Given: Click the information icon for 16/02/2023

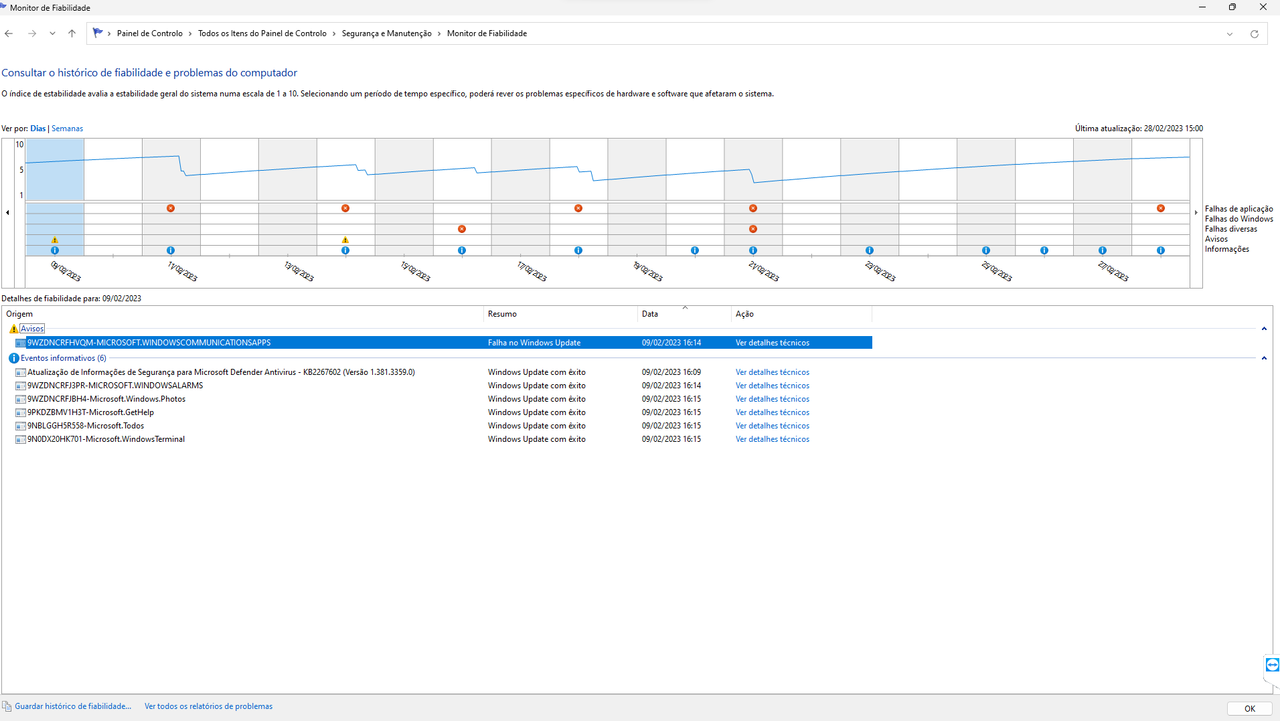Looking at the screenshot, I should tap(462, 250).
